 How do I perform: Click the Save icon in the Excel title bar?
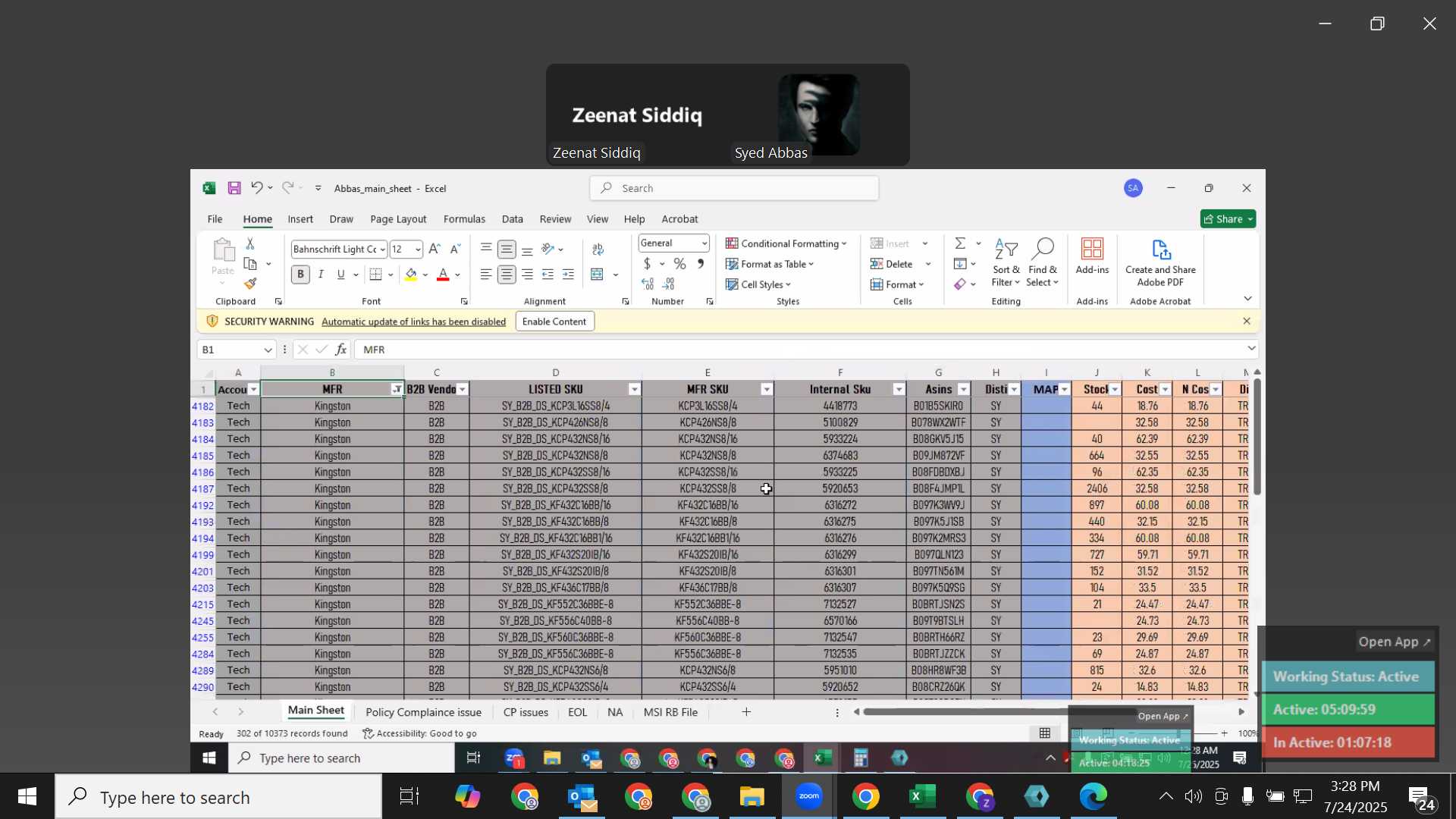(234, 188)
